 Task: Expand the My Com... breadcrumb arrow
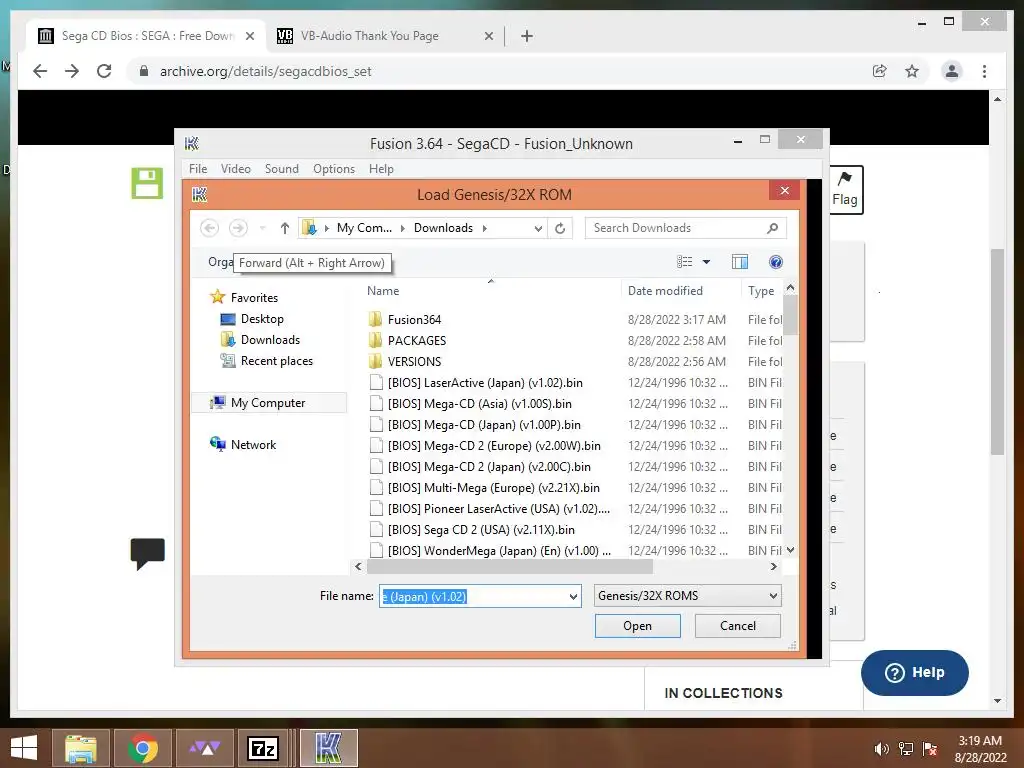click(402, 228)
